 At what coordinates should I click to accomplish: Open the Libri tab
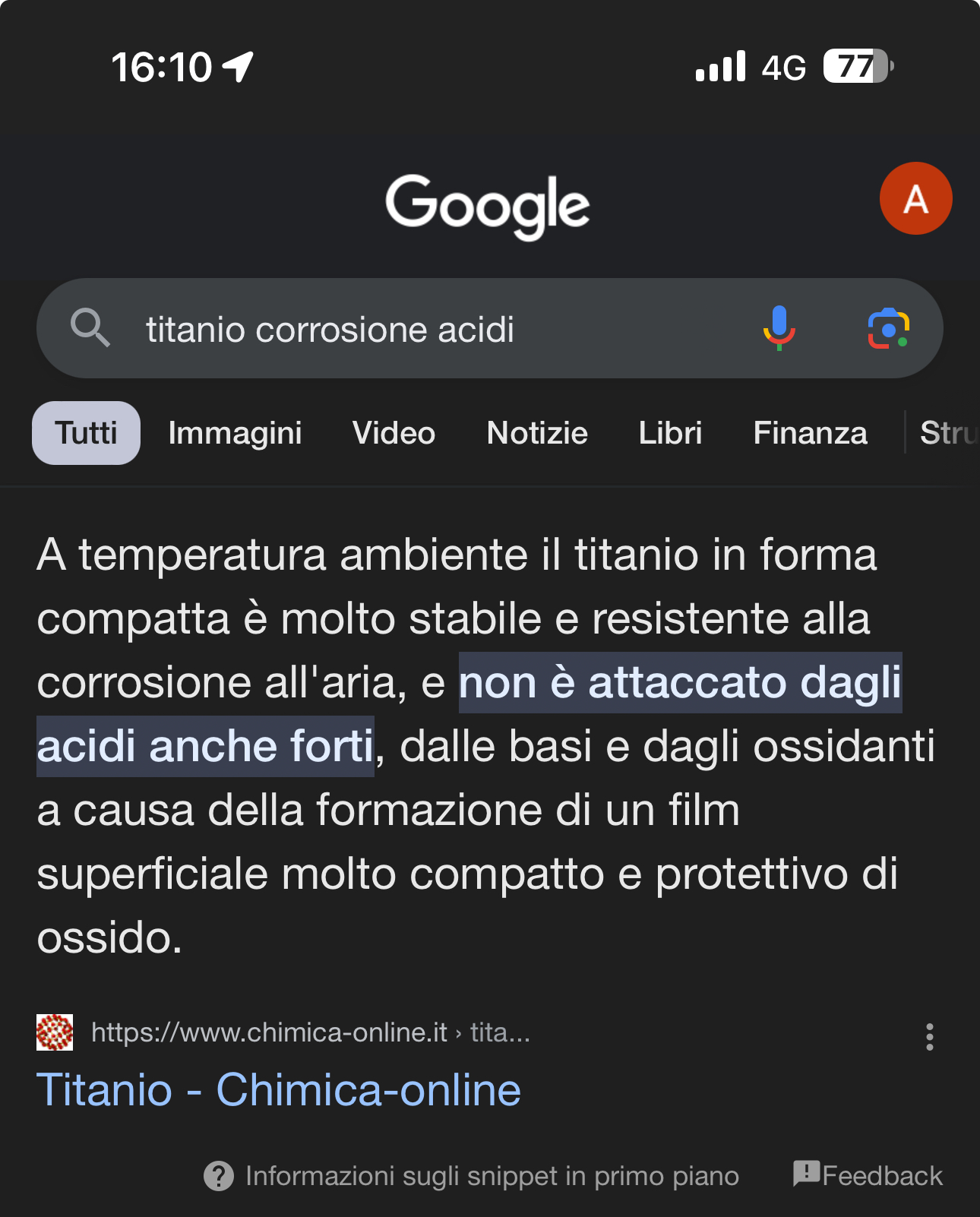[670, 433]
